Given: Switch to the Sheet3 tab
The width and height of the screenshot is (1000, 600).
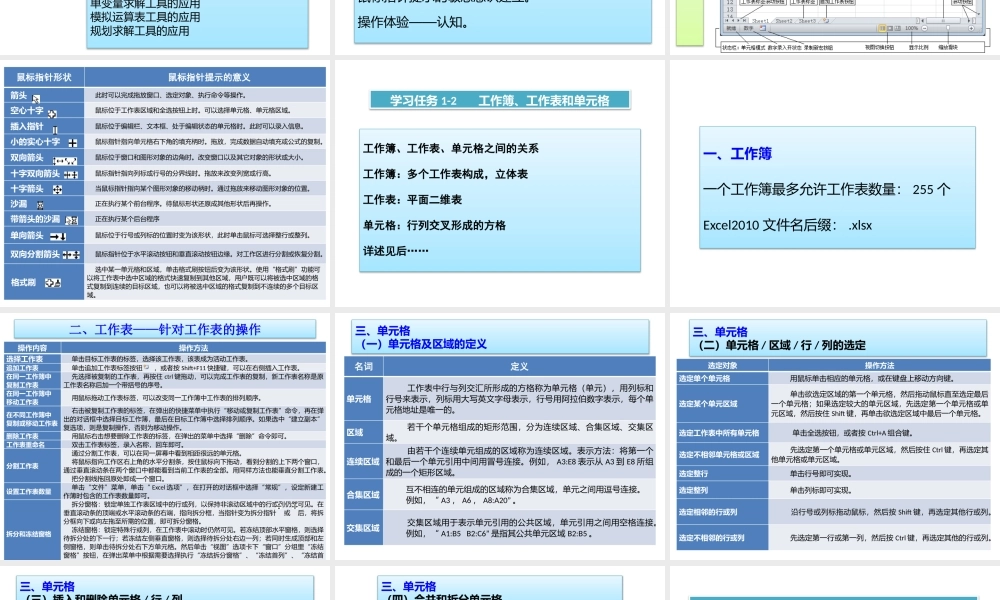Looking at the screenshot, I should tap(807, 21).
